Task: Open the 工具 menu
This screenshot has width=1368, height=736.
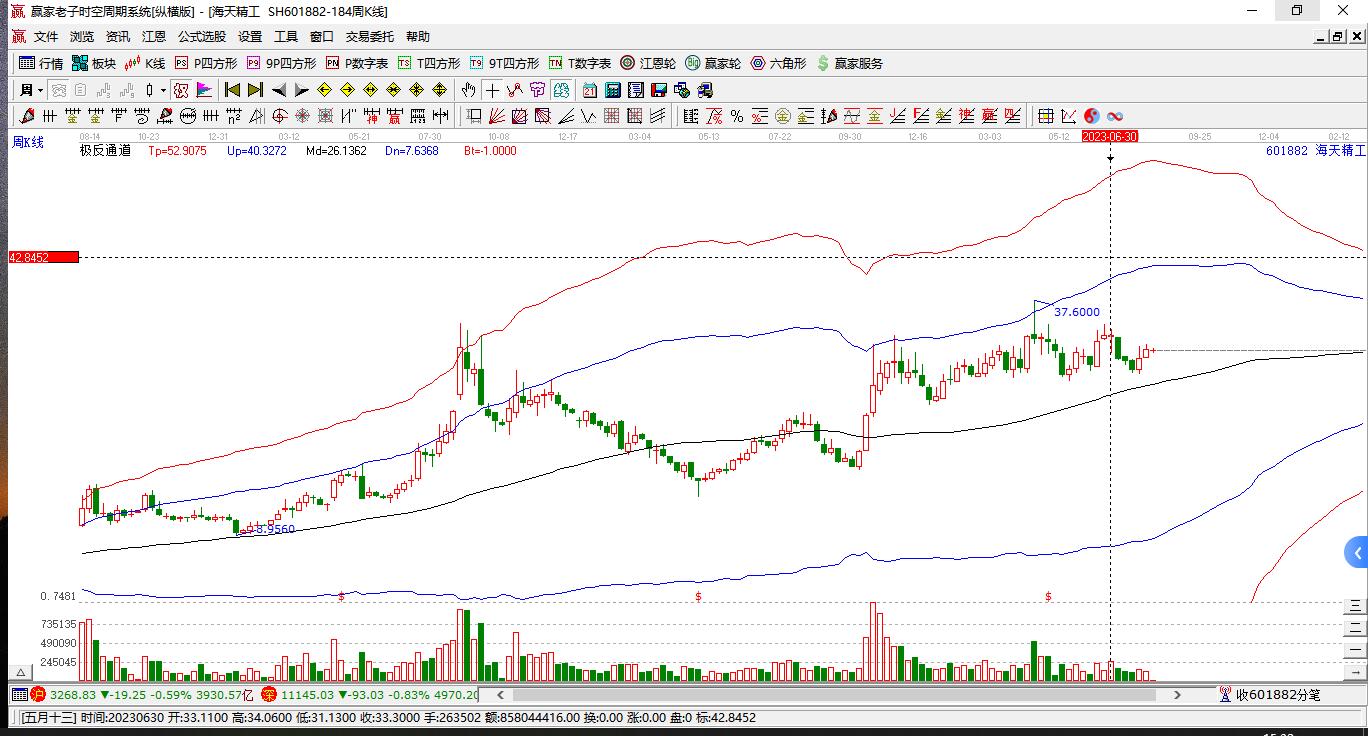Action: tap(286, 37)
